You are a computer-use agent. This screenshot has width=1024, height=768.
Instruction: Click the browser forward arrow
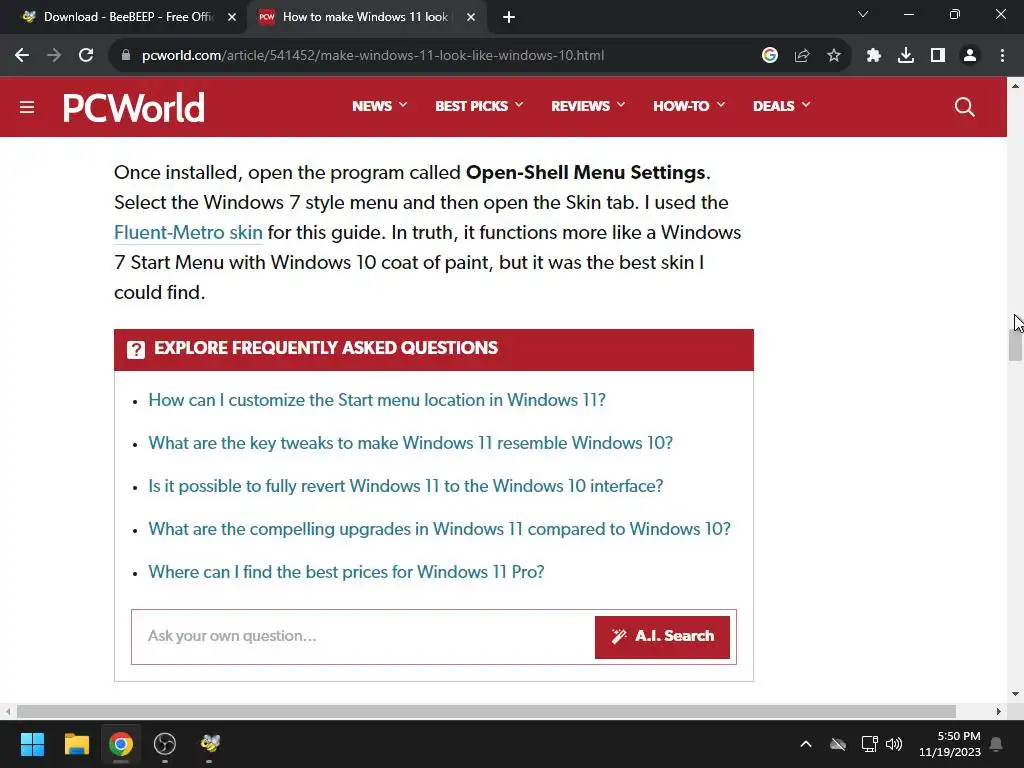pyautogui.click(x=54, y=56)
